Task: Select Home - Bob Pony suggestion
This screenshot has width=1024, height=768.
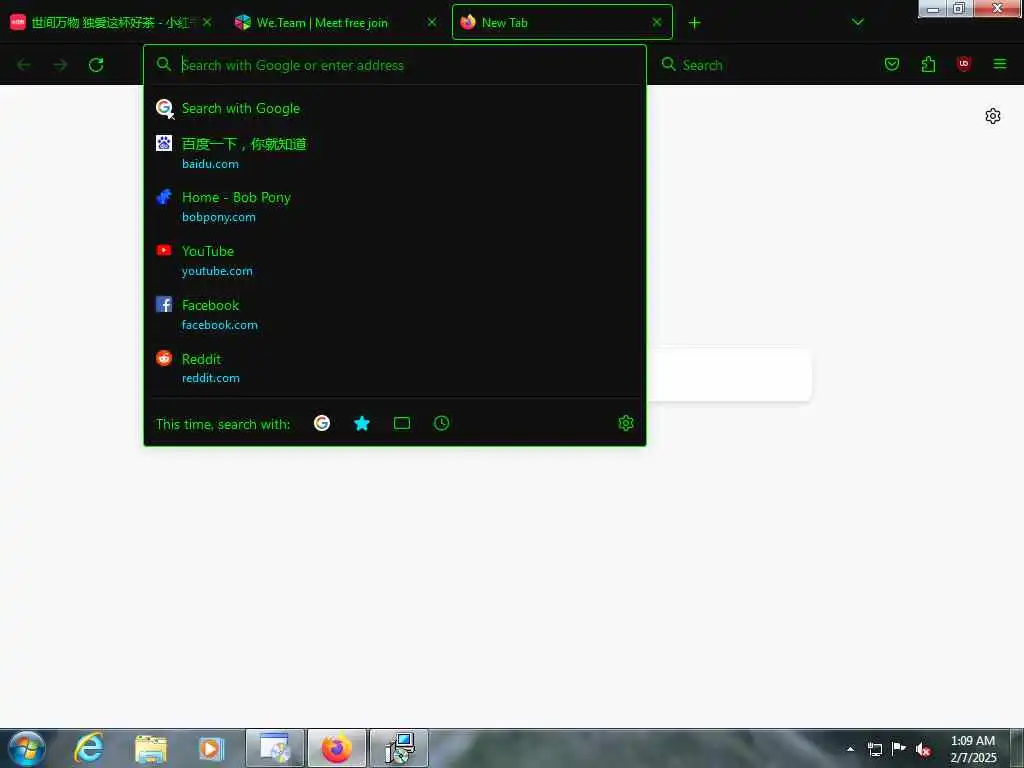Action: point(395,206)
